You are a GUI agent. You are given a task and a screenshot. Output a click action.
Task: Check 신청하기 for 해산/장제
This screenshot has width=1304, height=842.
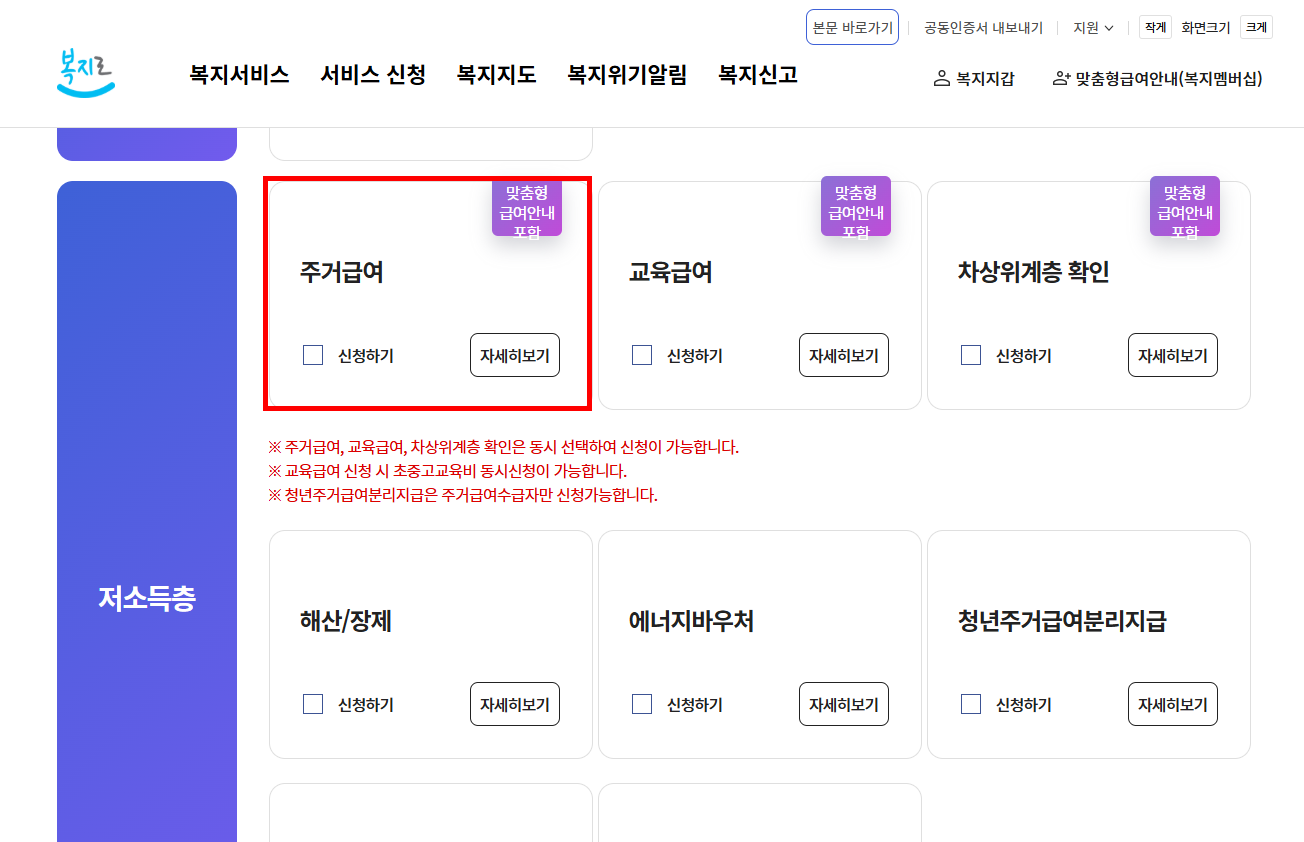click(x=313, y=704)
